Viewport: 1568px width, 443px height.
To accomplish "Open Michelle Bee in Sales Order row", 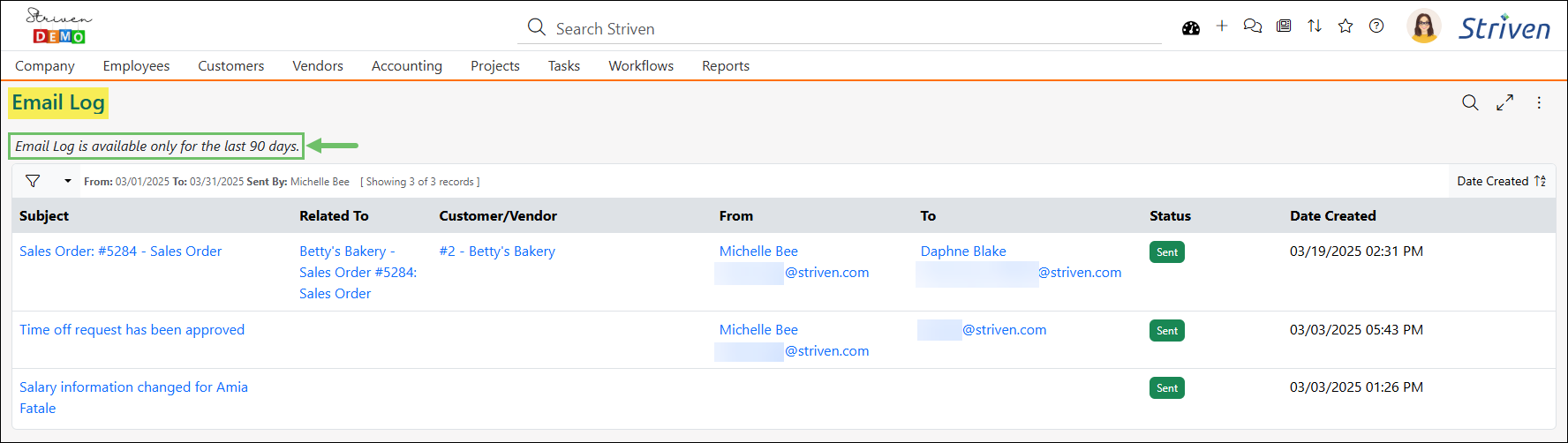I will point(758,251).
